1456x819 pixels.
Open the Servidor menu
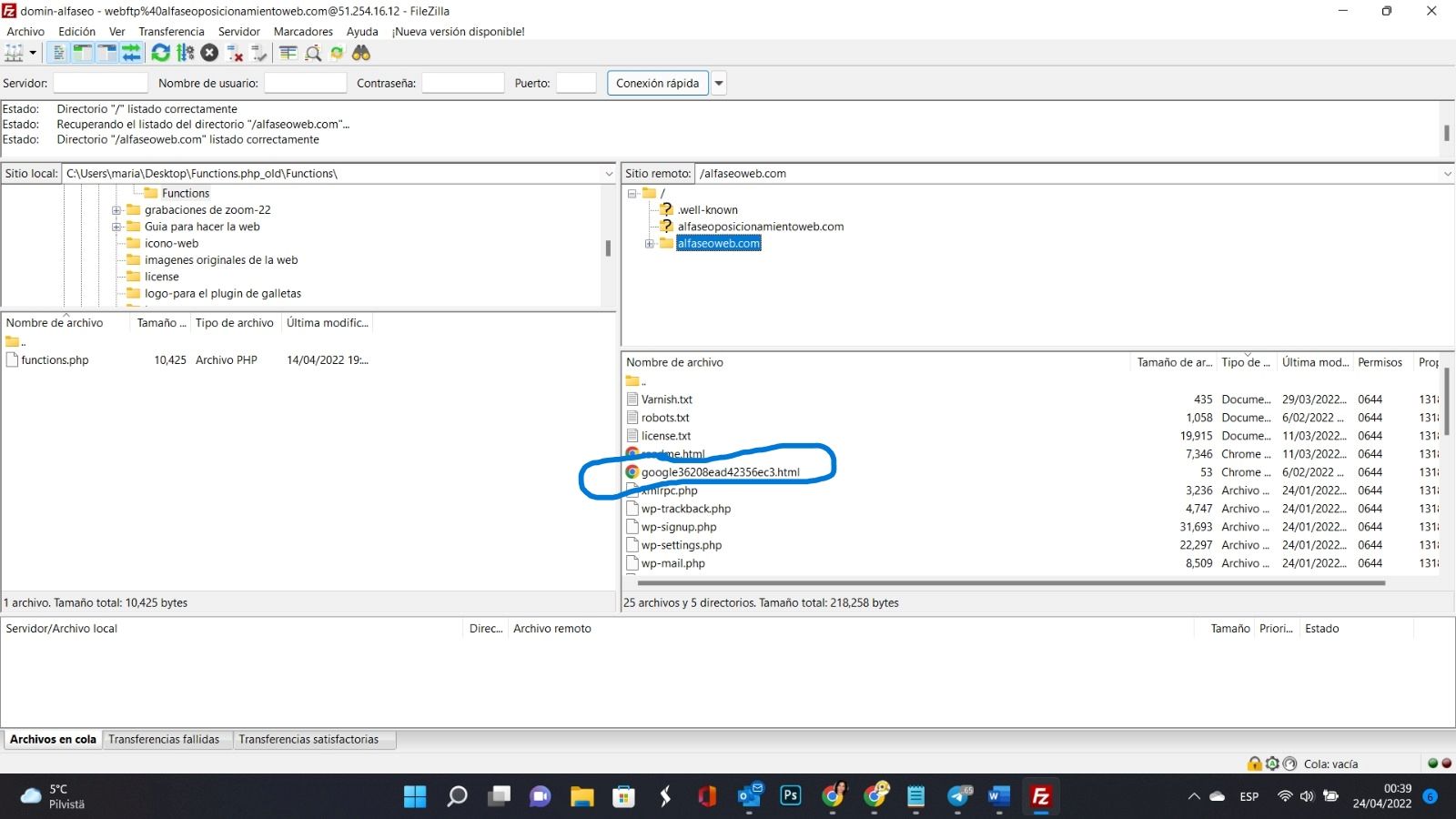(x=239, y=31)
